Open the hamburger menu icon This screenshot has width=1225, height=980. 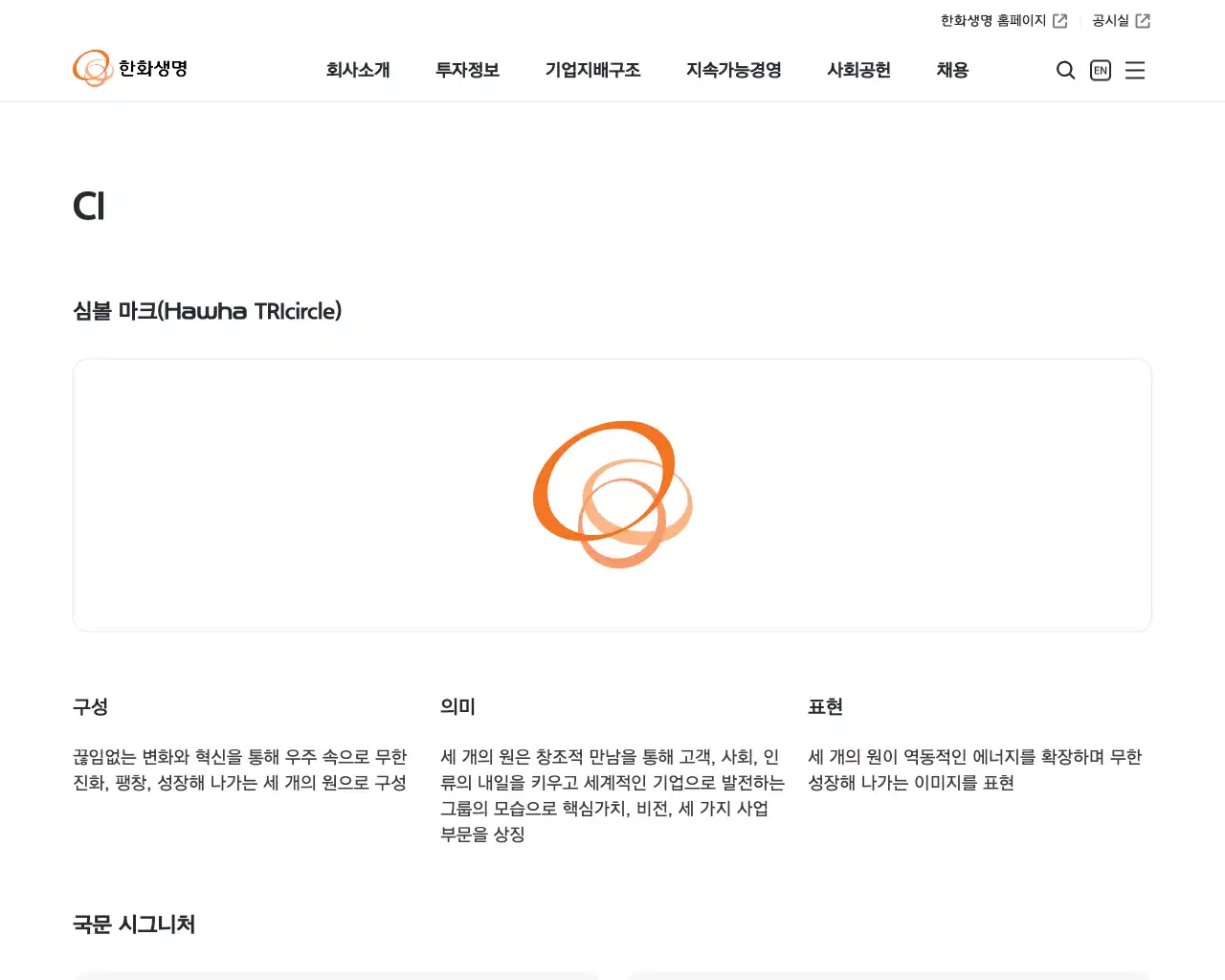click(1135, 70)
